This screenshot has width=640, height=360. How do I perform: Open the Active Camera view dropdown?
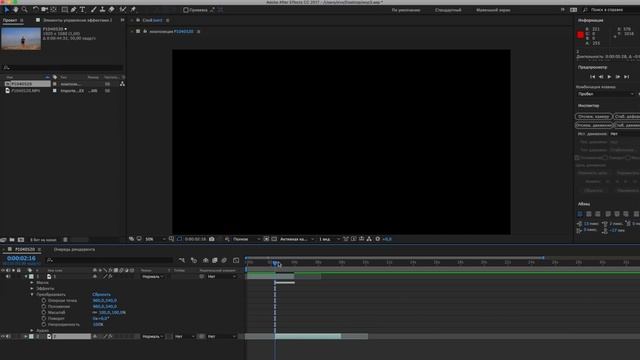(297, 239)
